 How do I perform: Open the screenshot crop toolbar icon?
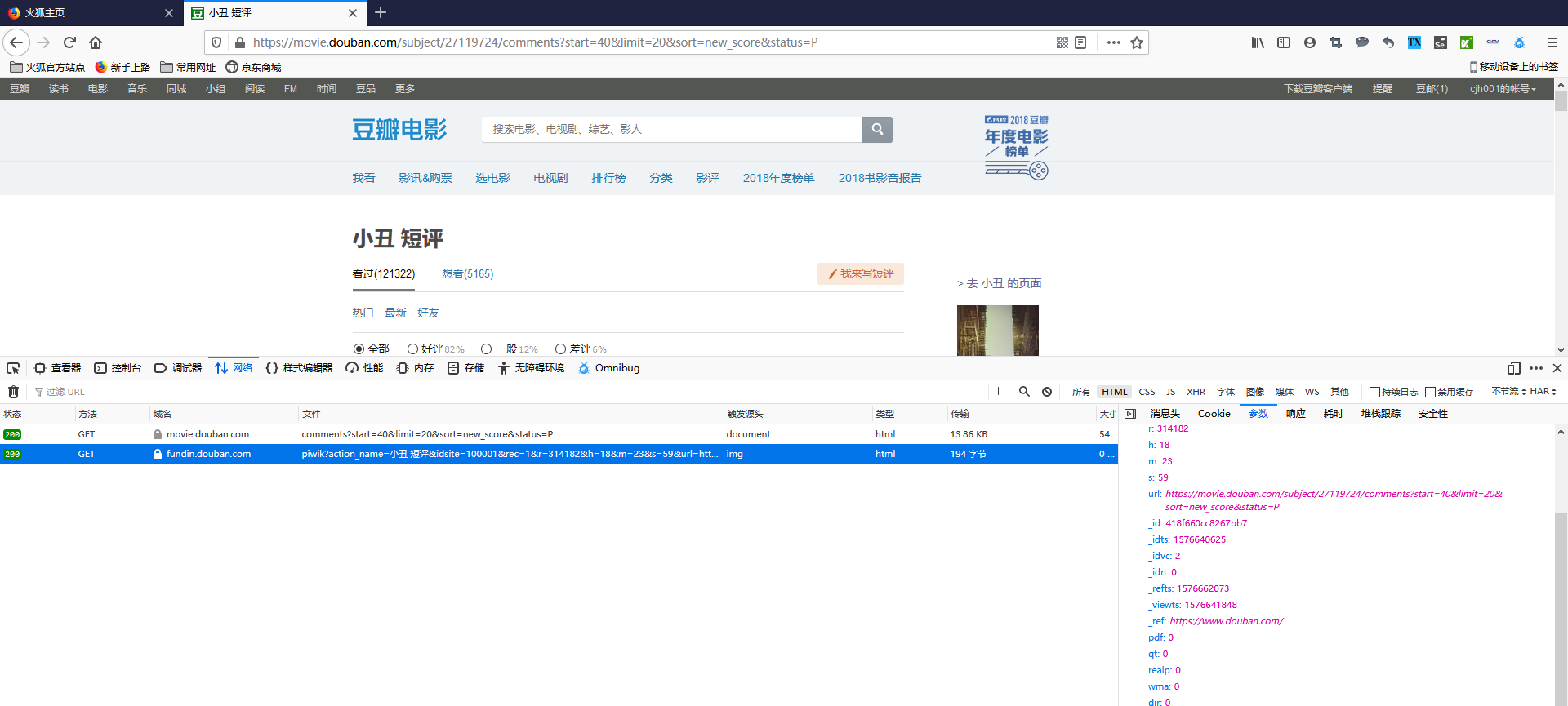[1336, 42]
